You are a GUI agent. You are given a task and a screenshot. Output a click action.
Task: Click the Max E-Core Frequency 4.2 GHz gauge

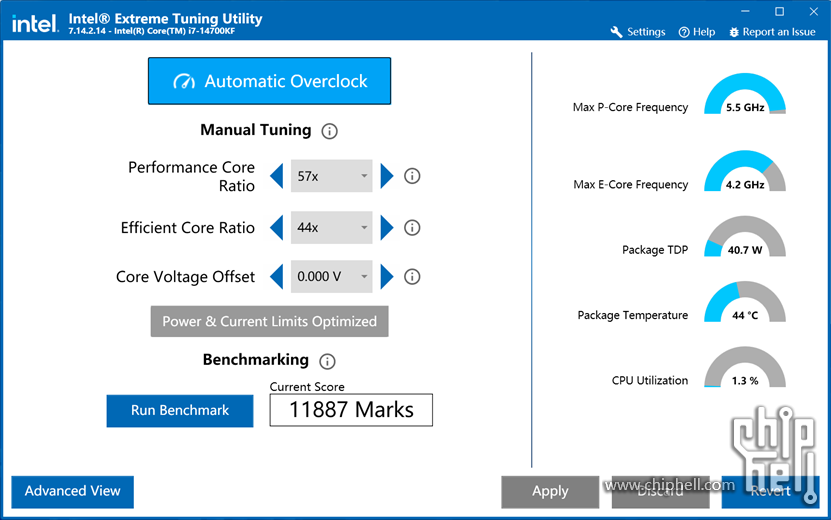tap(745, 171)
